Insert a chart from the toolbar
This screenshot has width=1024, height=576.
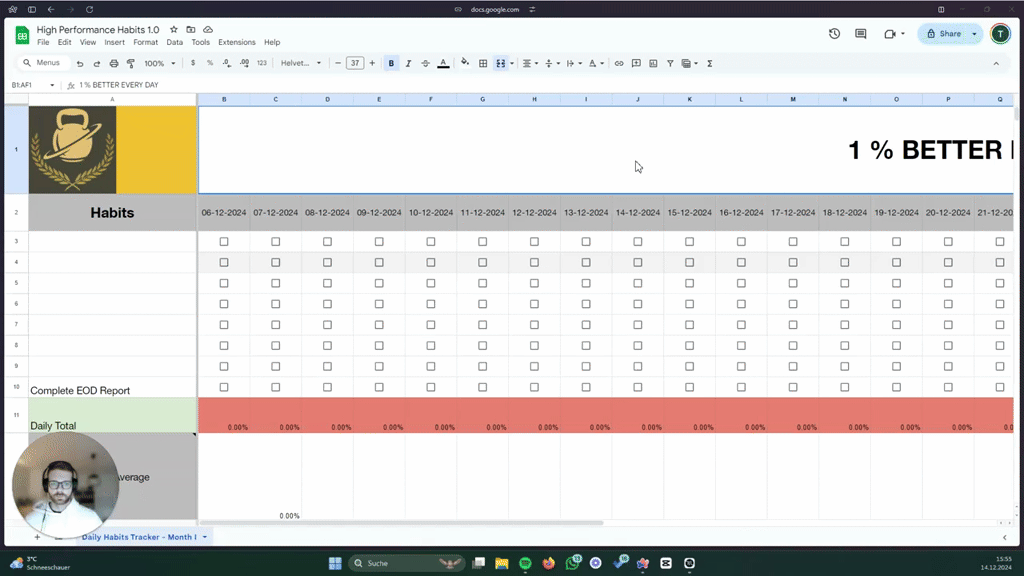coord(653,63)
